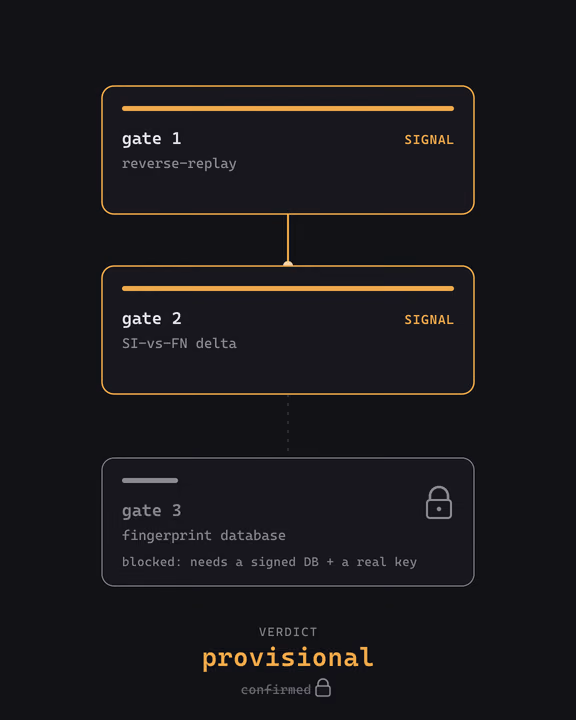The width and height of the screenshot is (576, 720).
Task: Click the fingerprint database text
Action: point(203,535)
